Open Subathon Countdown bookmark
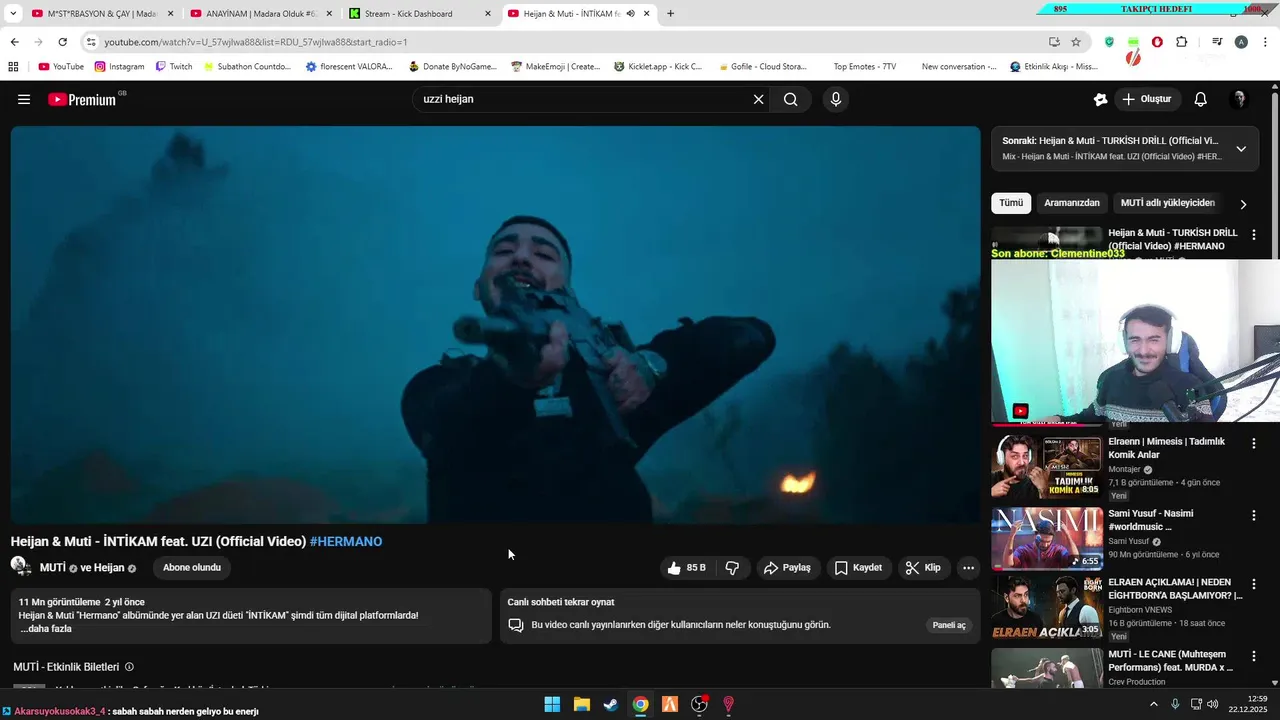This screenshot has width=1280, height=720. tap(247, 66)
